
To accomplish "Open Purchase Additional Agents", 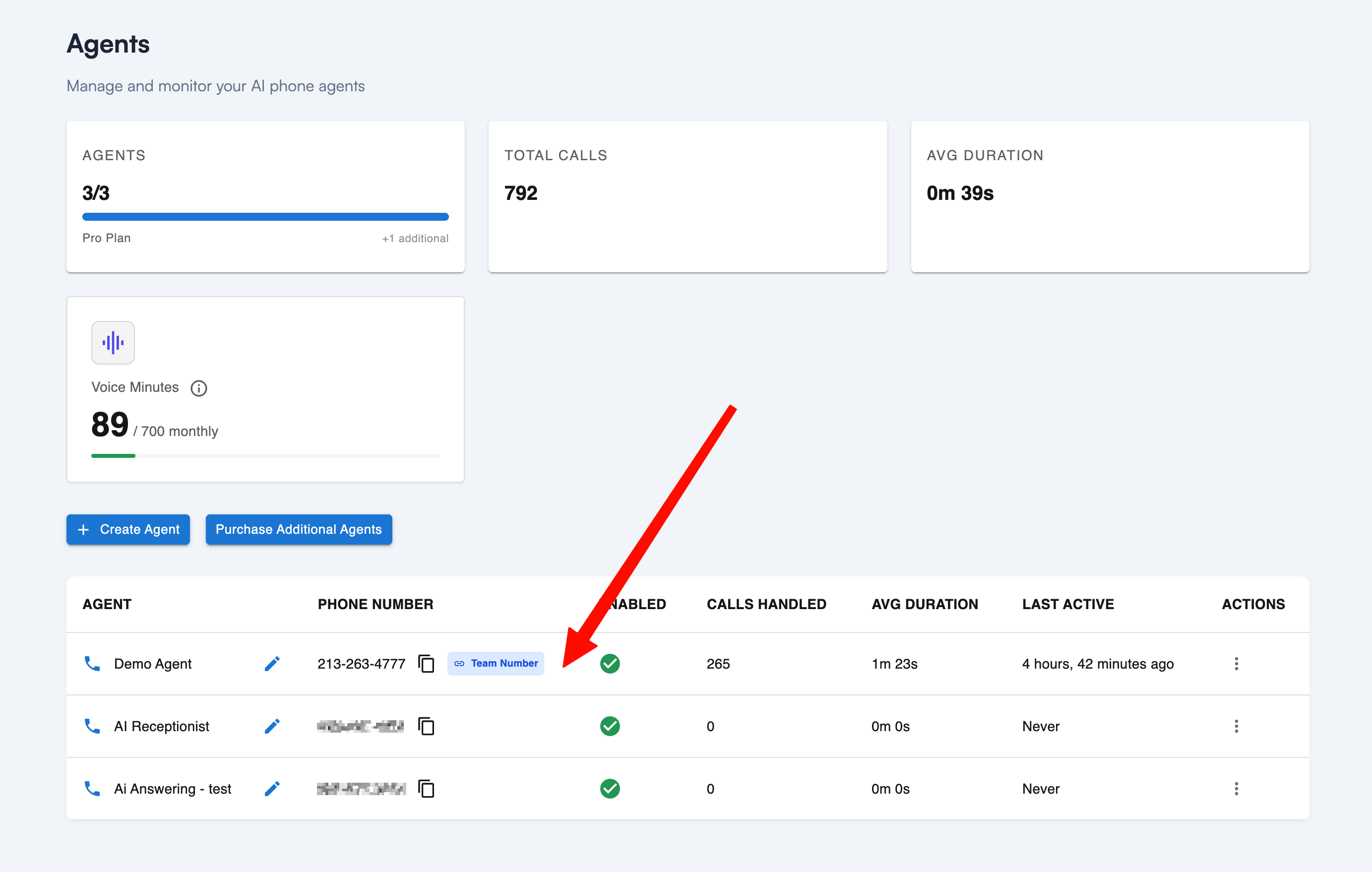I will point(299,529).
